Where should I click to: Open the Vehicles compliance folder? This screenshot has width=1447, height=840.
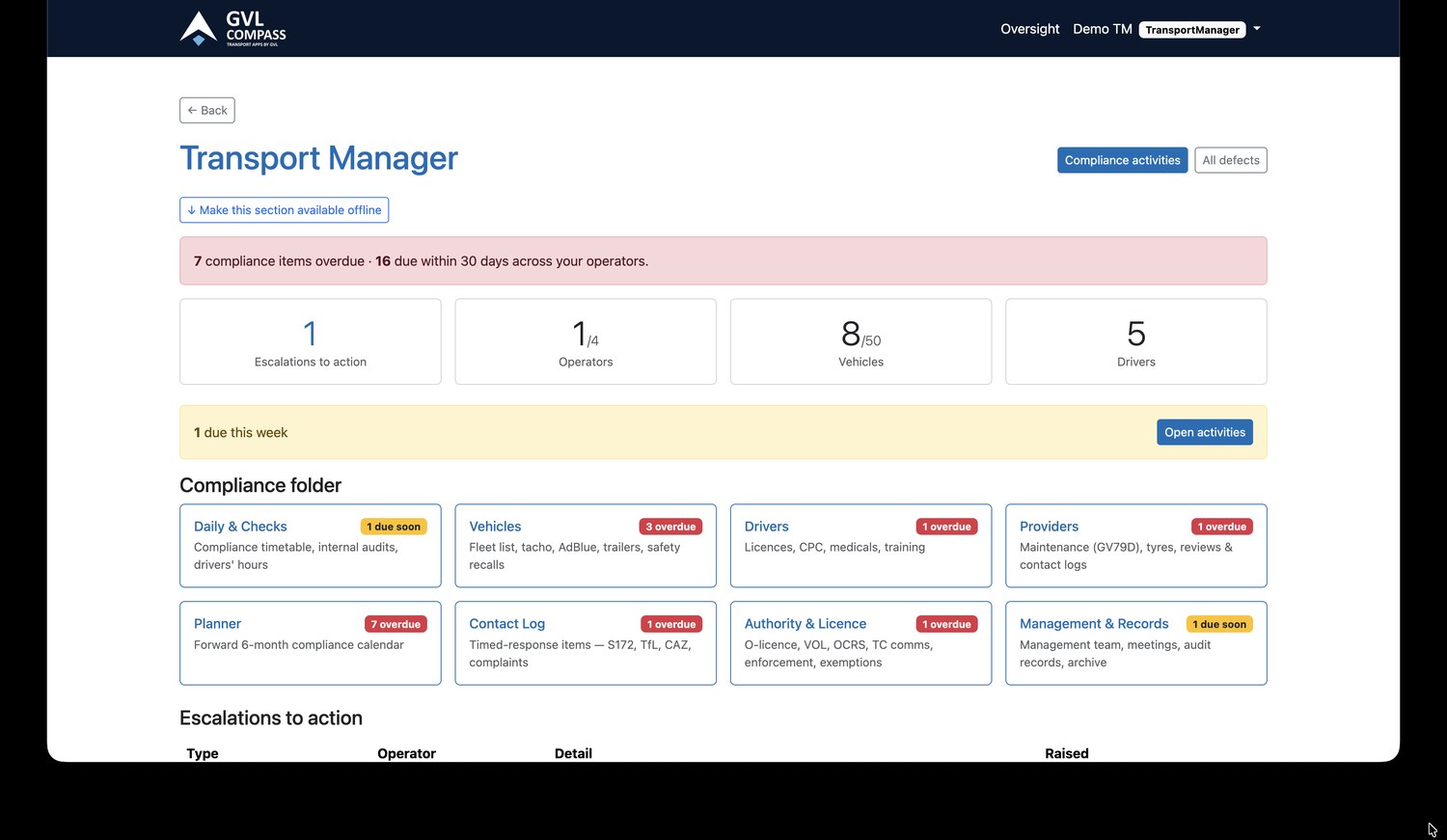tap(586, 546)
